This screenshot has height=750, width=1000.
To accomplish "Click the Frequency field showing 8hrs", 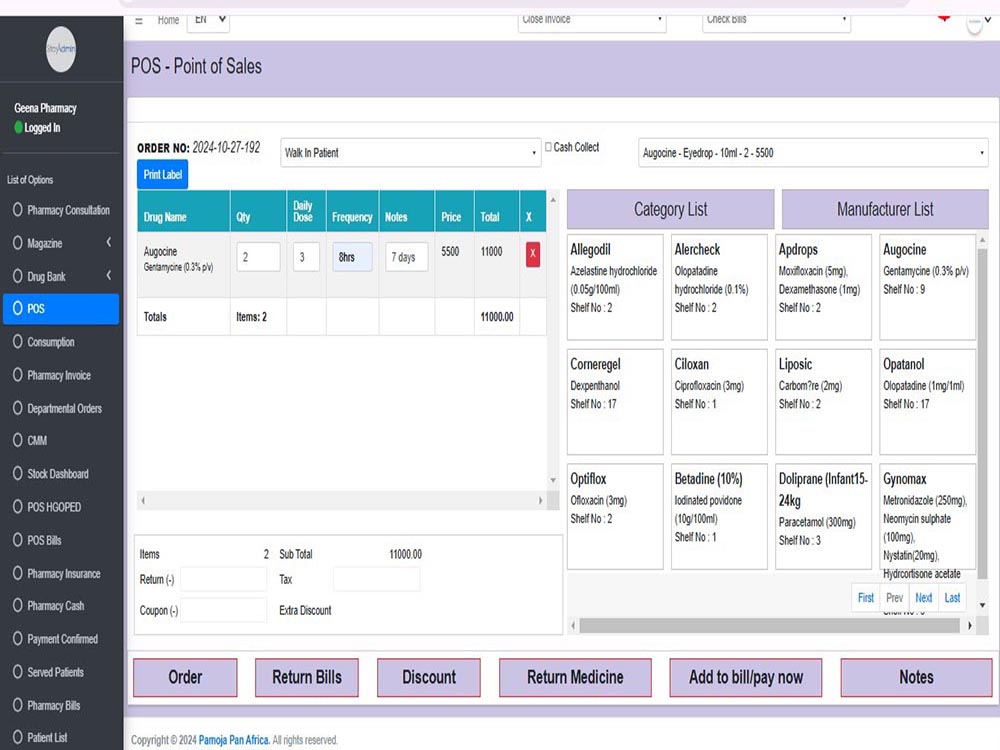I will click(x=352, y=257).
